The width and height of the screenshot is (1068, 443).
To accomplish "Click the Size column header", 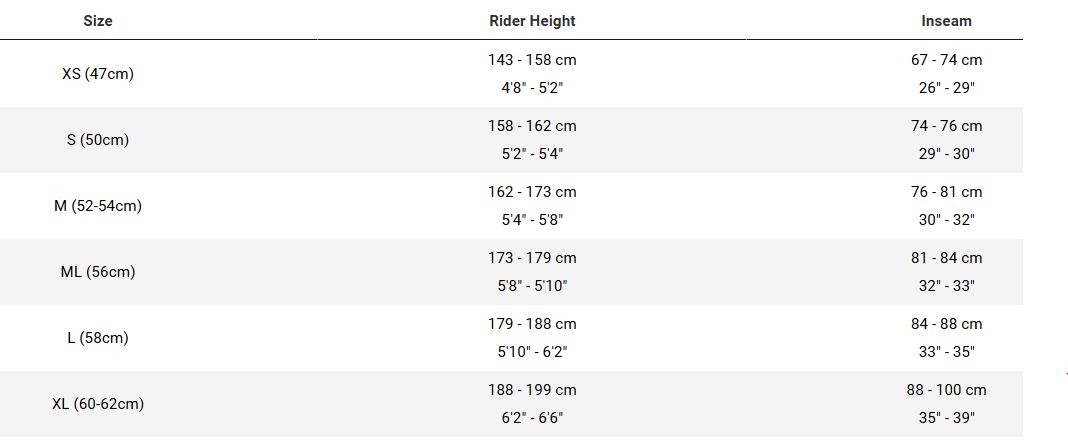I will pyautogui.click(x=98, y=21).
